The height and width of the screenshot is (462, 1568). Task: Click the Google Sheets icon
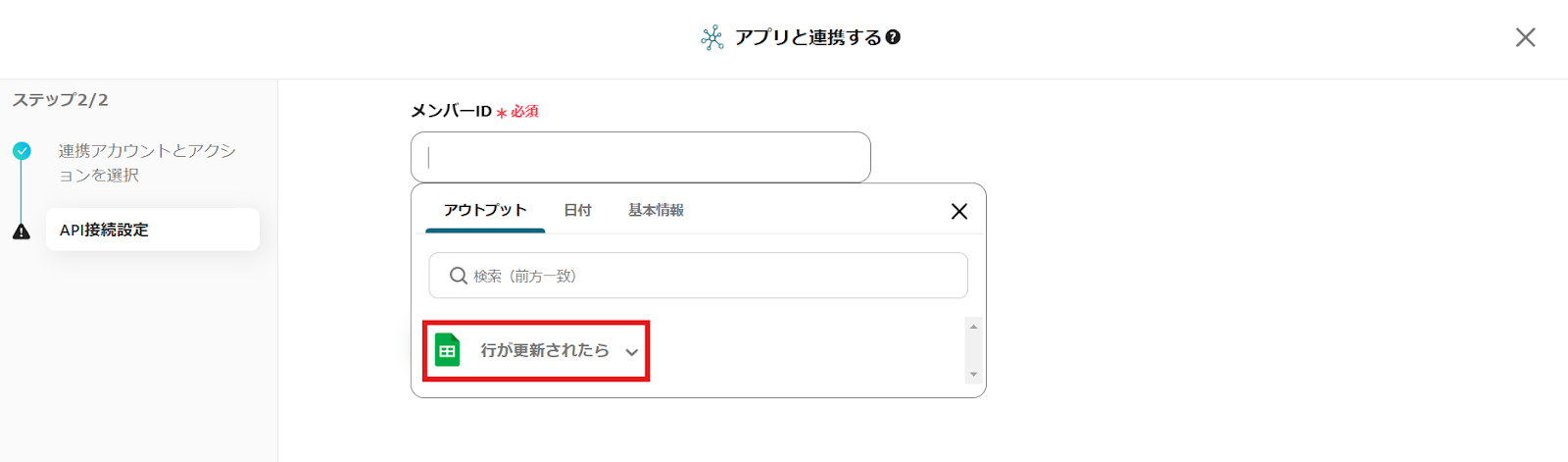tap(448, 350)
